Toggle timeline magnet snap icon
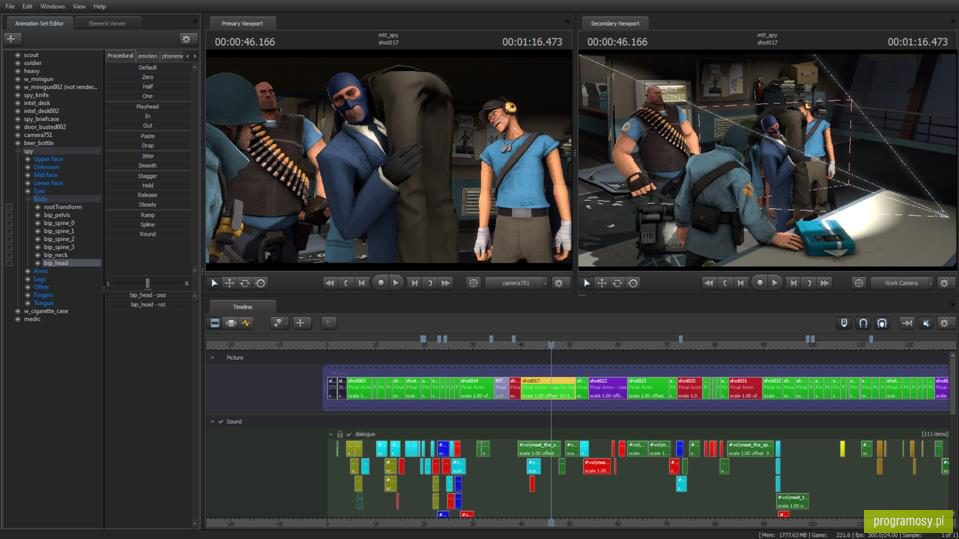The height and width of the screenshot is (539, 959). (x=863, y=323)
